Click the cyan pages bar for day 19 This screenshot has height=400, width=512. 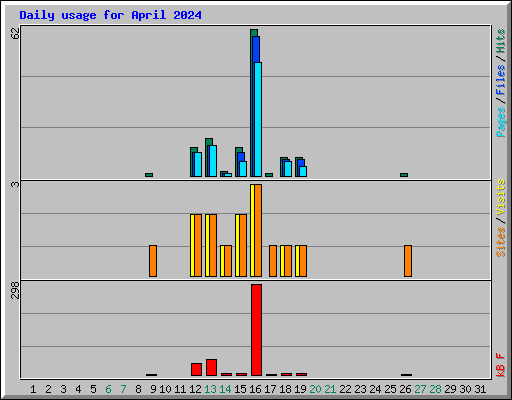point(303,171)
